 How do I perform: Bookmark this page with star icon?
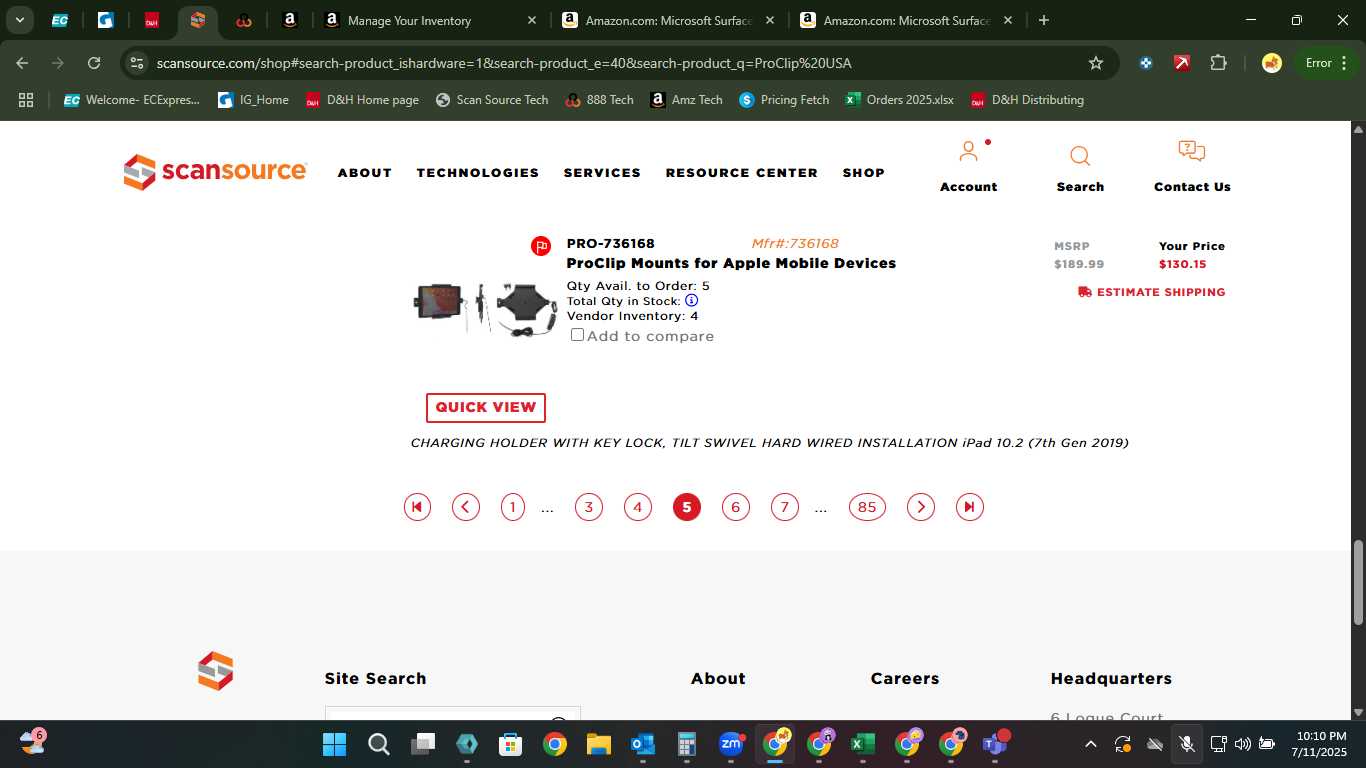(x=1096, y=63)
